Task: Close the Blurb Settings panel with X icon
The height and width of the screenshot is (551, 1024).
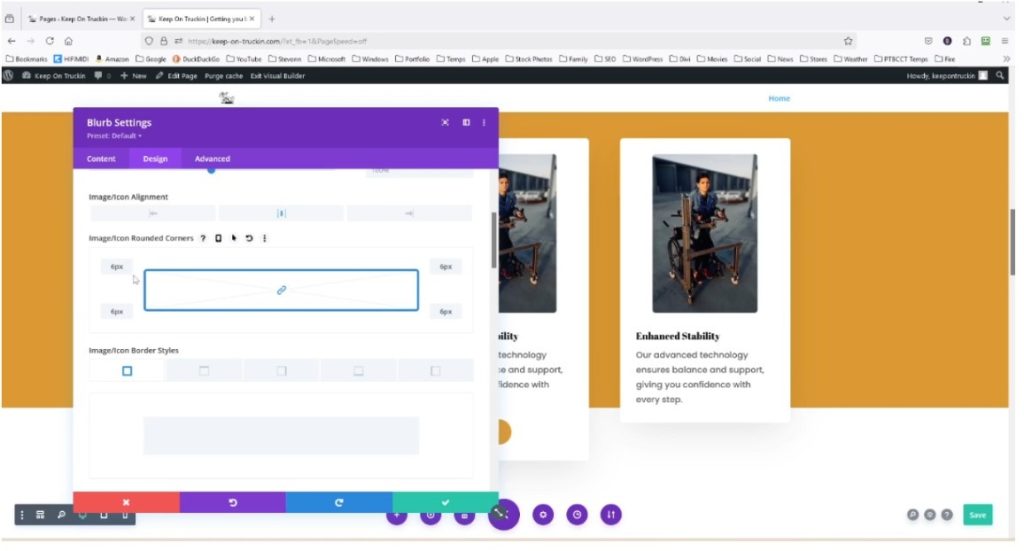Action: pyautogui.click(x=445, y=123)
